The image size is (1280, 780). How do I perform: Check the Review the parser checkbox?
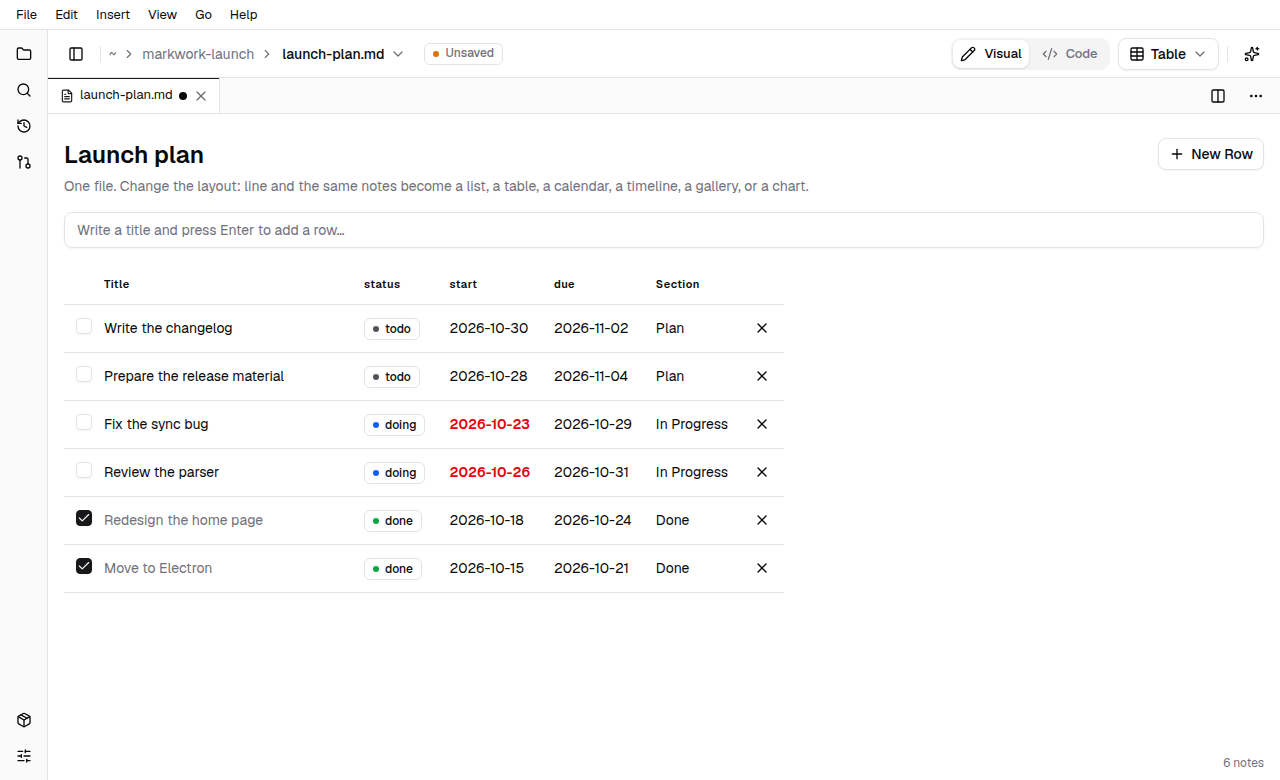tap(84, 470)
